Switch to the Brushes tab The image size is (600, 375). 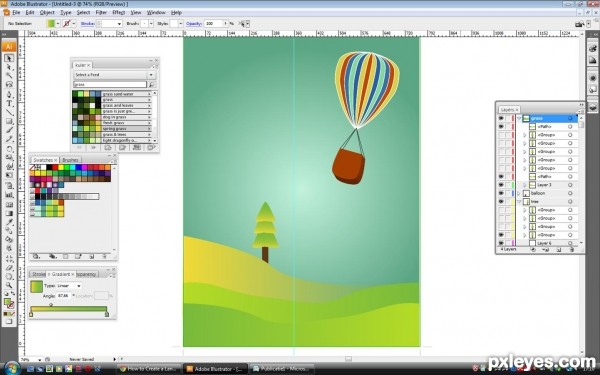70,160
